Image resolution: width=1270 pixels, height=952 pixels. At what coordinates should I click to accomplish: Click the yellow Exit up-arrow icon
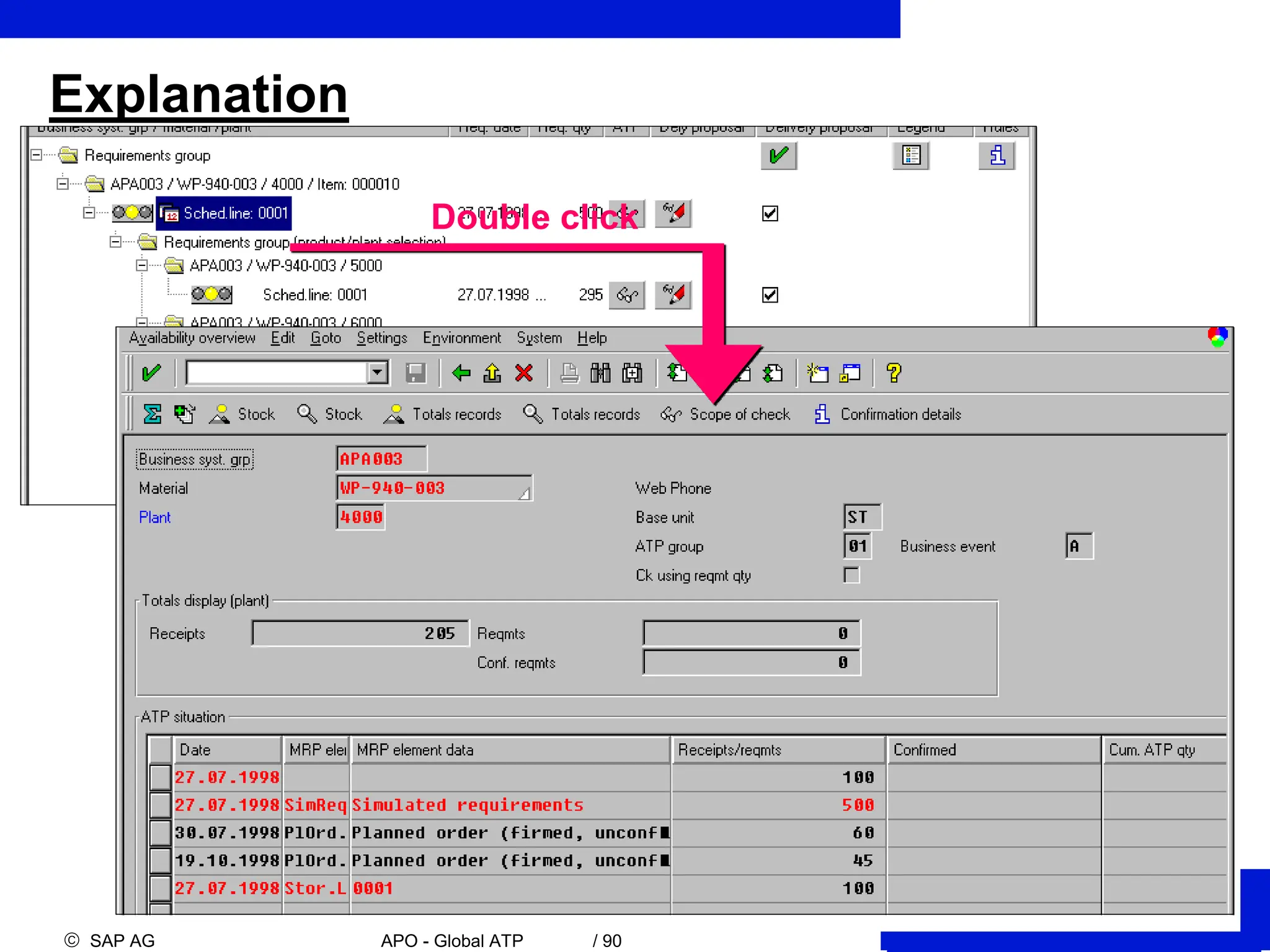pyautogui.click(x=492, y=373)
